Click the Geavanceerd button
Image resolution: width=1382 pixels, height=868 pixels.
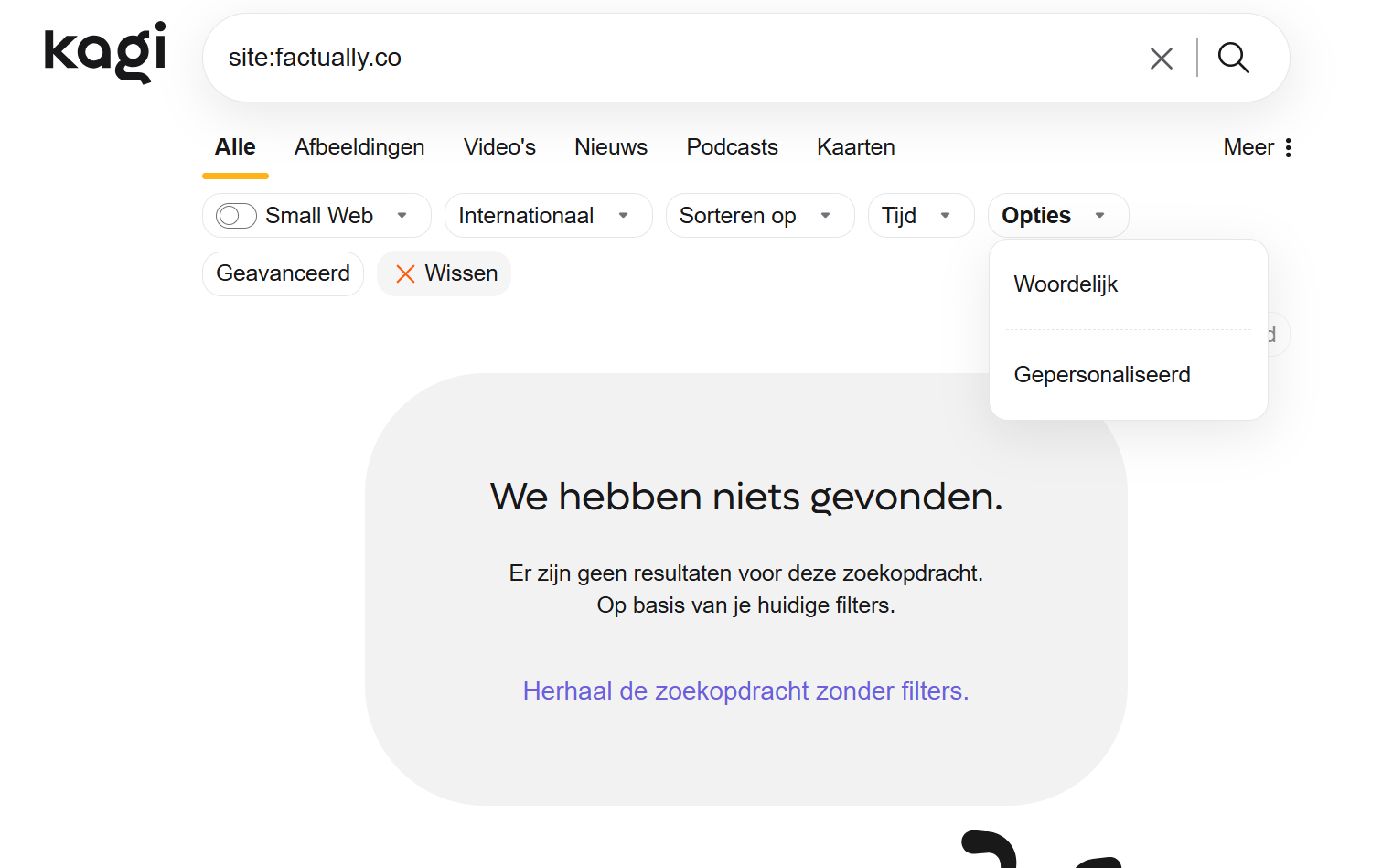[x=283, y=273]
